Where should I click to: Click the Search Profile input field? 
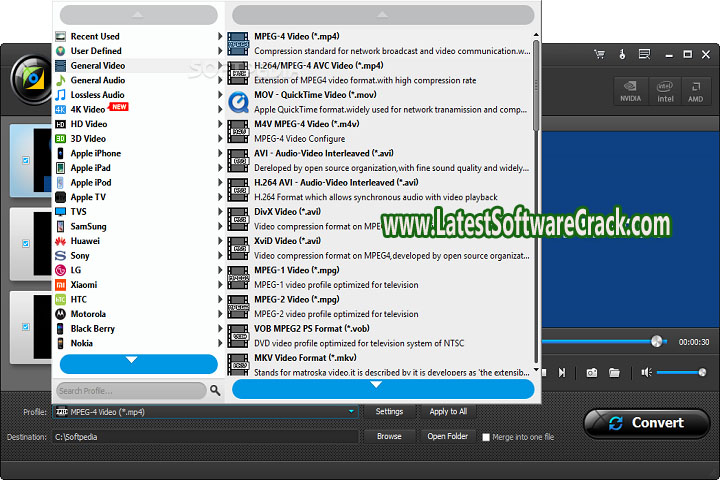(x=131, y=391)
